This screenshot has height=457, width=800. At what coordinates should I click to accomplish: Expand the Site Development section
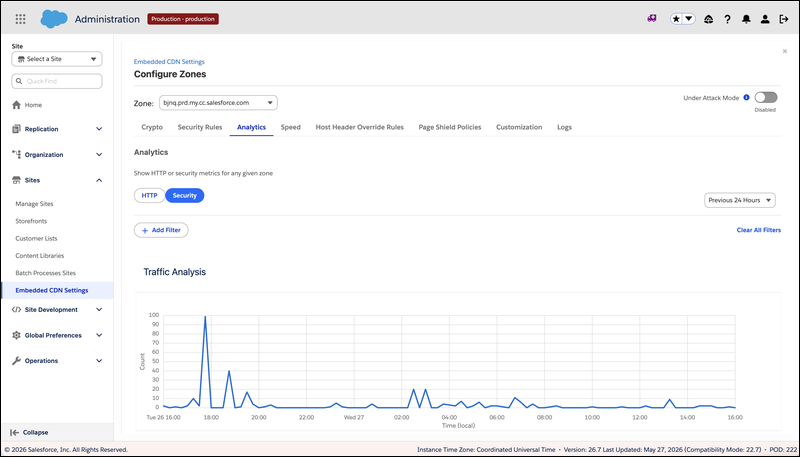99,310
